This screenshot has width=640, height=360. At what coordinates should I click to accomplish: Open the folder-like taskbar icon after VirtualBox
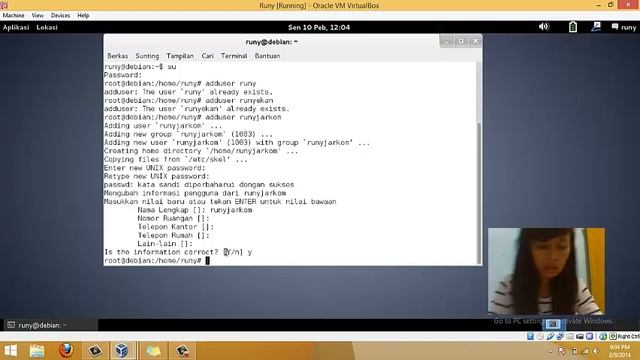click(x=153, y=351)
